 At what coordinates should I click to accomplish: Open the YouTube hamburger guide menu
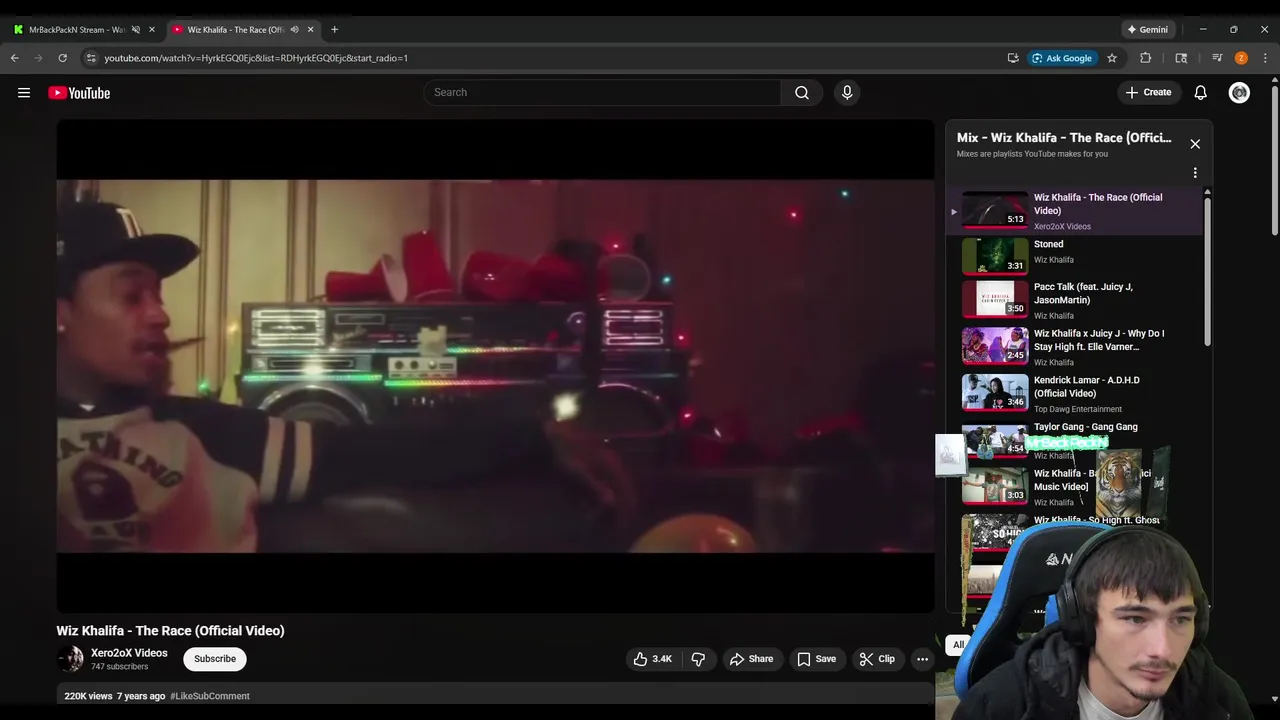tap(24, 93)
